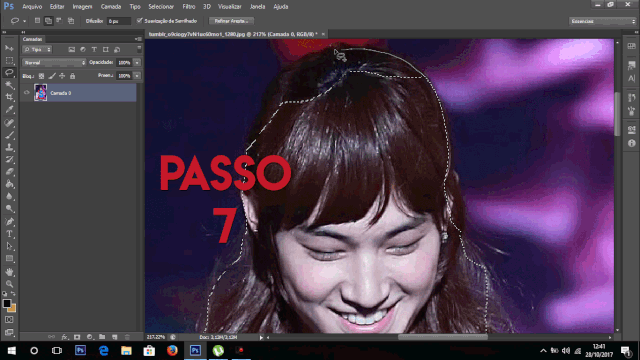
Task: Expand the layer opacity dropdown arrow
Action: (x=137, y=62)
